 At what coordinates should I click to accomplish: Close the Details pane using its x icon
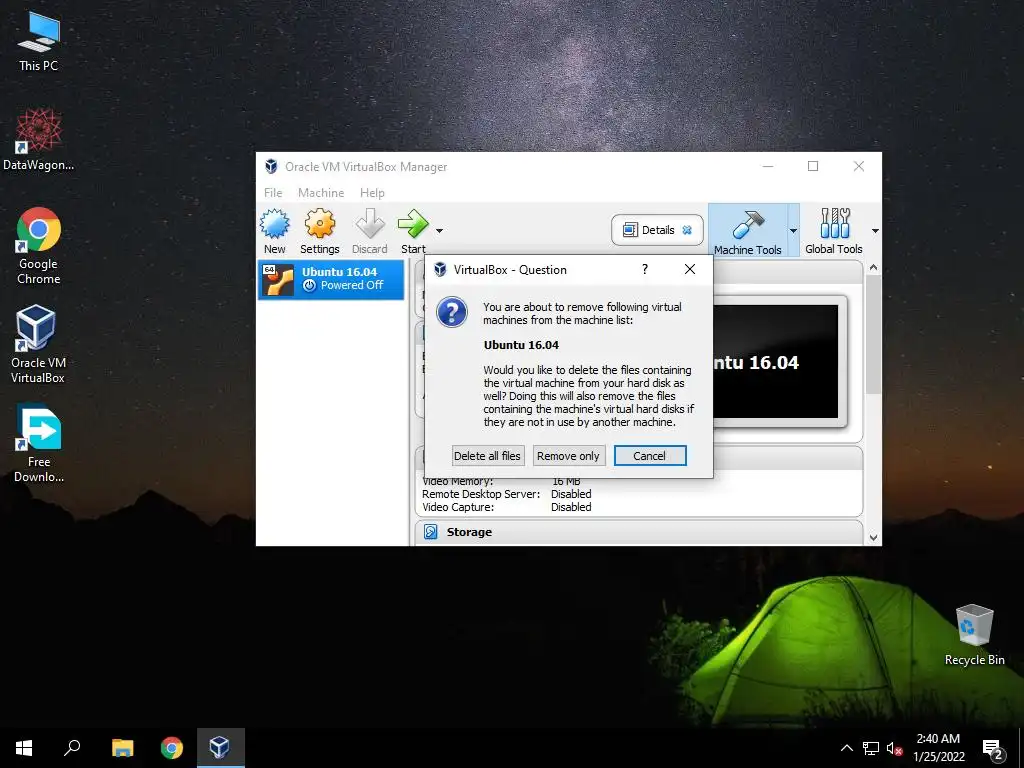[687, 230]
